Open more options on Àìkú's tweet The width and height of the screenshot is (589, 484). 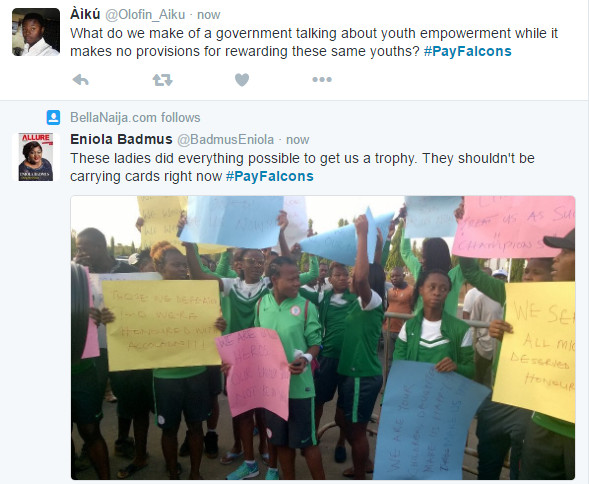coord(322,80)
